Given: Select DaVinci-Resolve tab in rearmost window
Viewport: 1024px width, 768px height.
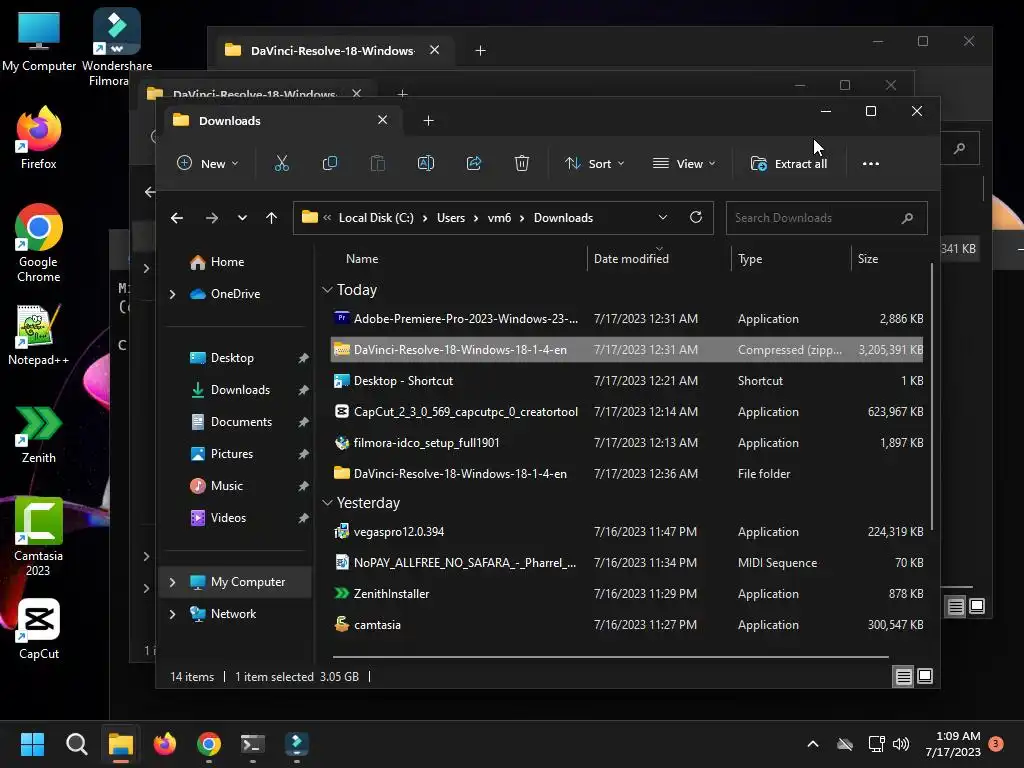Looking at the screenshot, I should pos(332,50).
